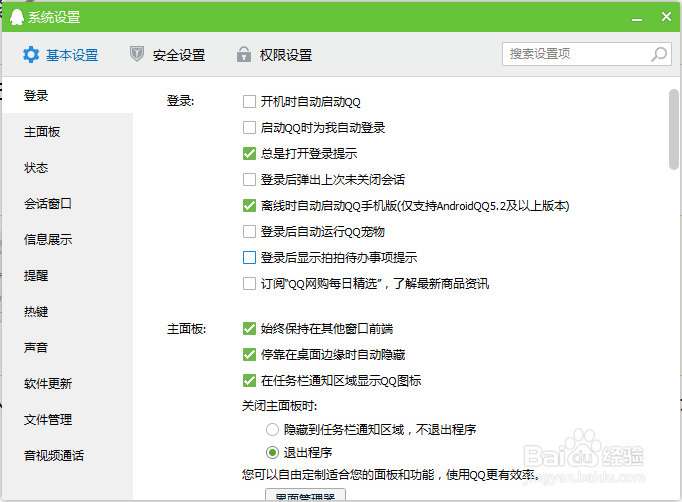Select 状态 in the sidebar
This screenshot has height=502, width=682.
(x=67, y=167)
